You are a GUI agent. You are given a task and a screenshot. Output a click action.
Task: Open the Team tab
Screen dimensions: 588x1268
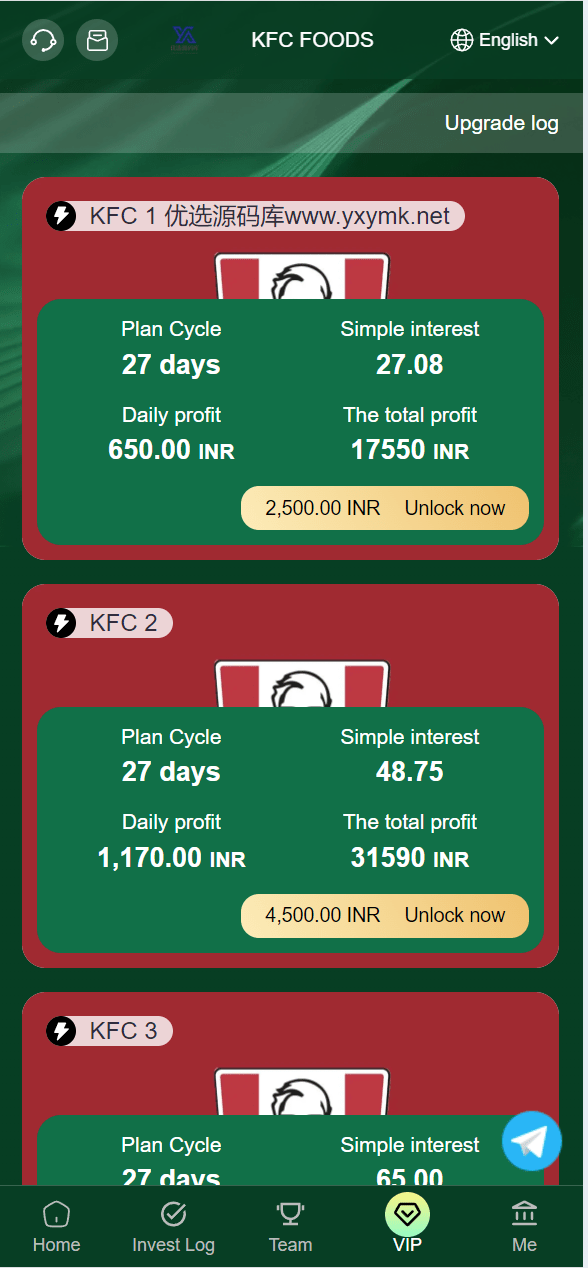[290, 1227]
